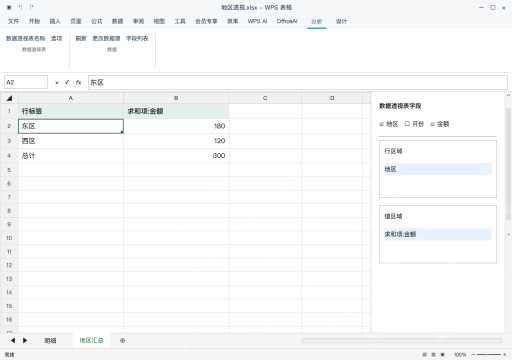
Task: Select column C header
Action: [265, 98]
